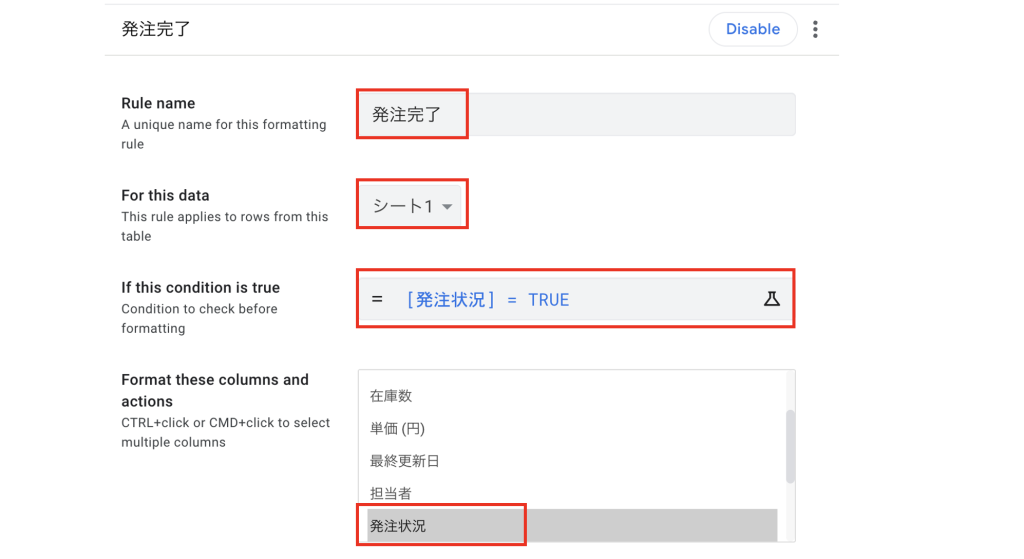Select the highlighted 発注状況 column item

[x=398, y=525]
